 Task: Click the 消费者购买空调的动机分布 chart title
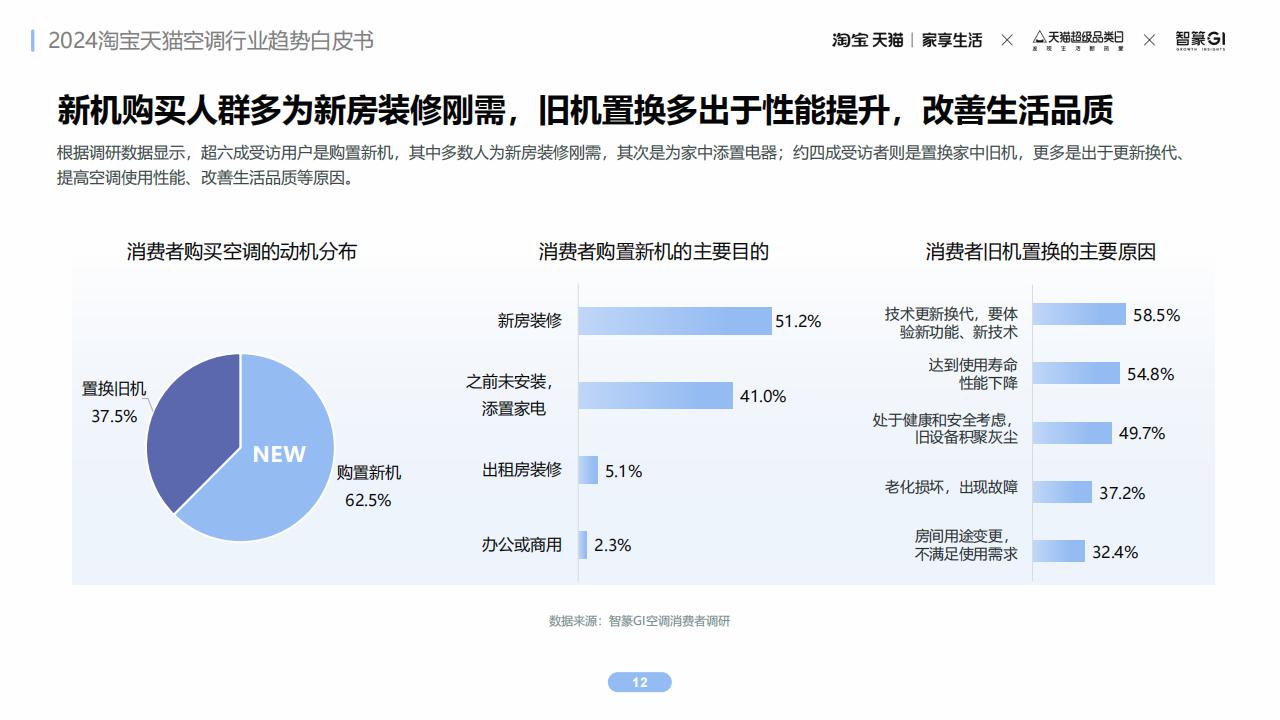click(242, 252)
